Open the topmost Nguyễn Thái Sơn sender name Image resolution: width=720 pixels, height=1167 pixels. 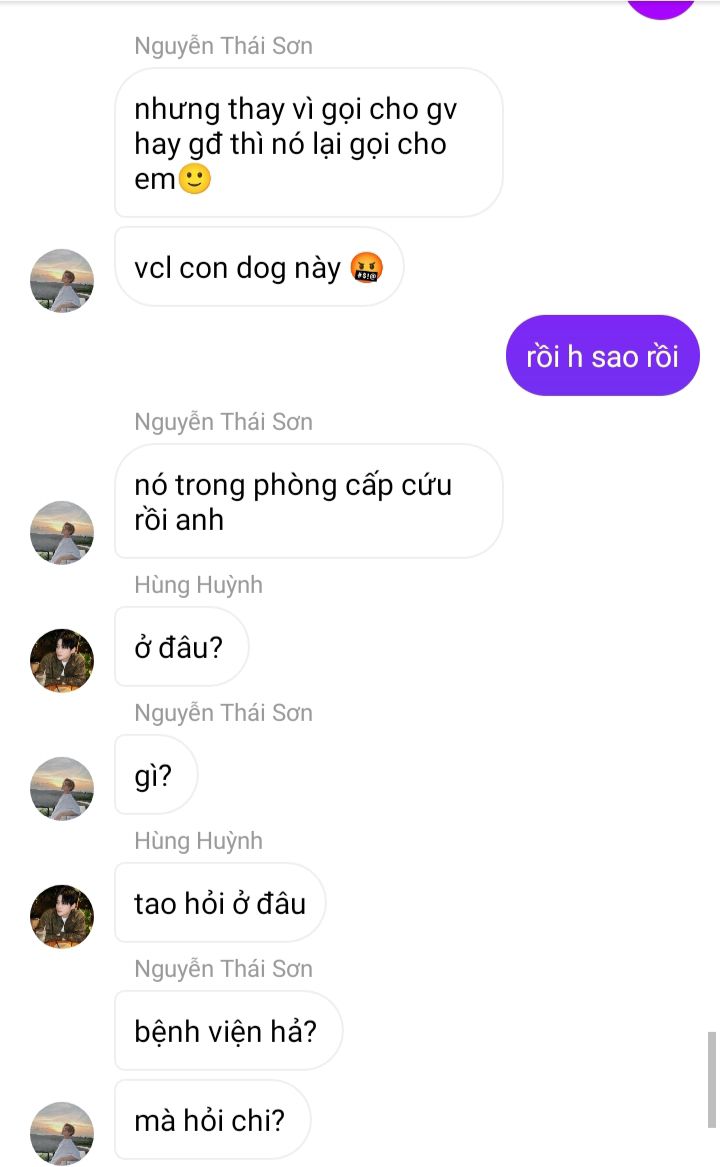[x=223, y=46]
